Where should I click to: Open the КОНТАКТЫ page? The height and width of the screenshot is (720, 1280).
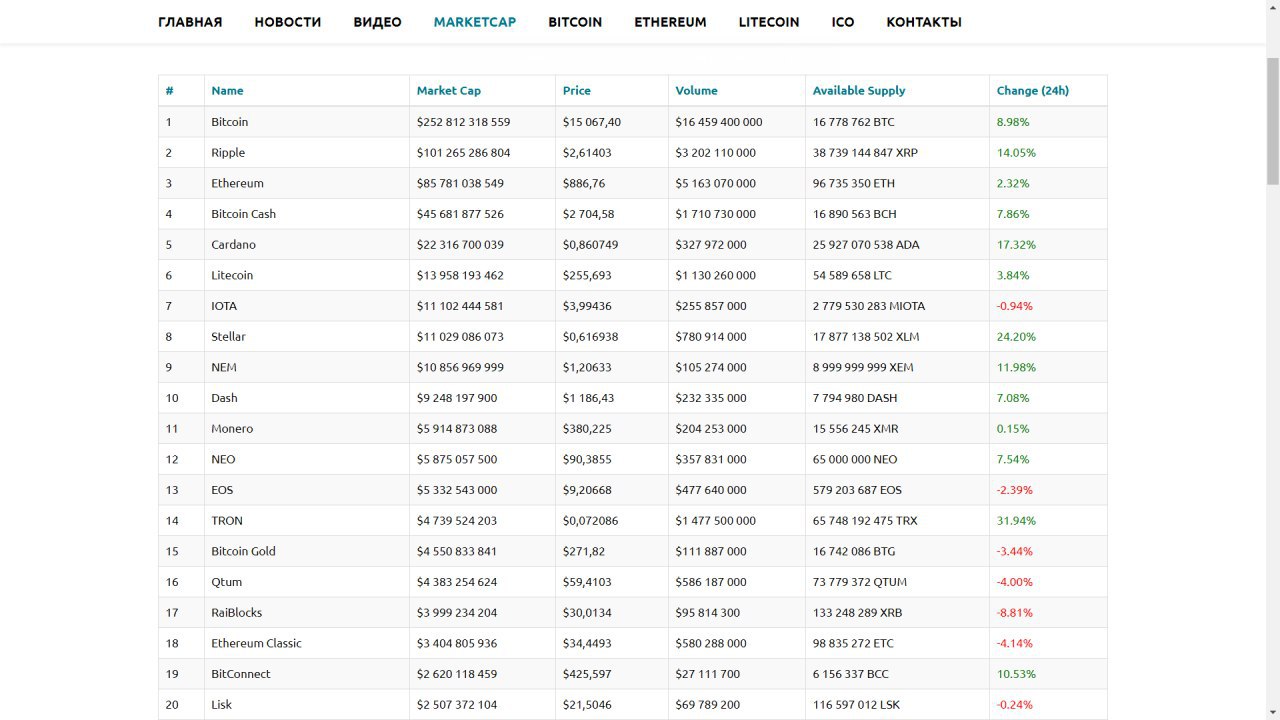coord(924,22)
